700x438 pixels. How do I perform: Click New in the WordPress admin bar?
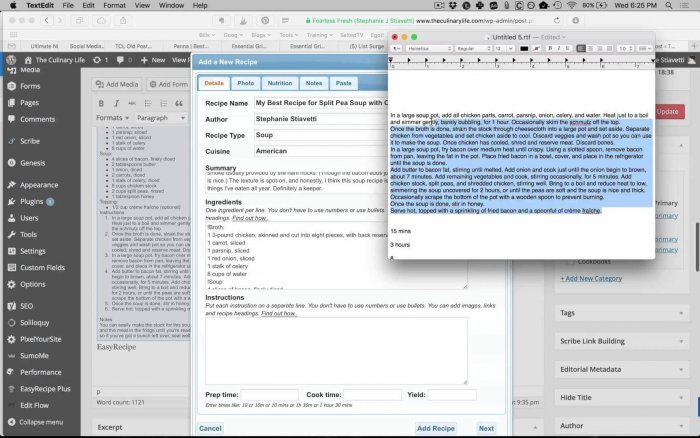click(153, 60)
